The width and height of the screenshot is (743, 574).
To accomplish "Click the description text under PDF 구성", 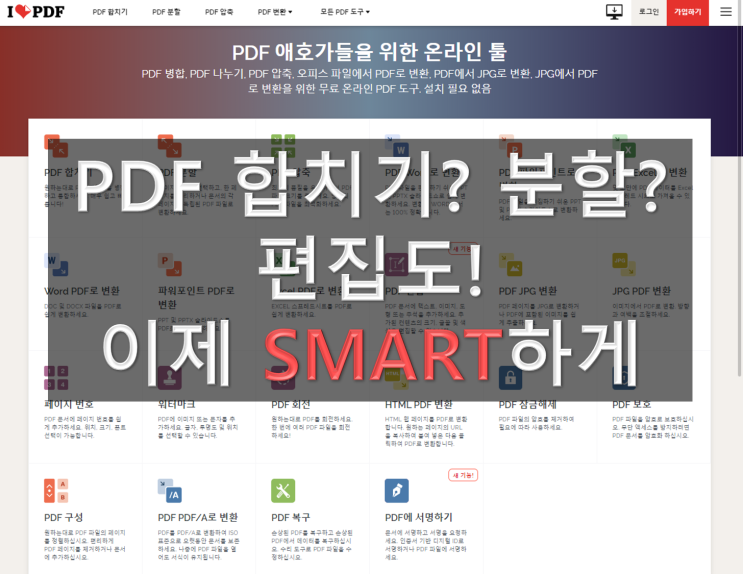I will [x=85, y=545].
